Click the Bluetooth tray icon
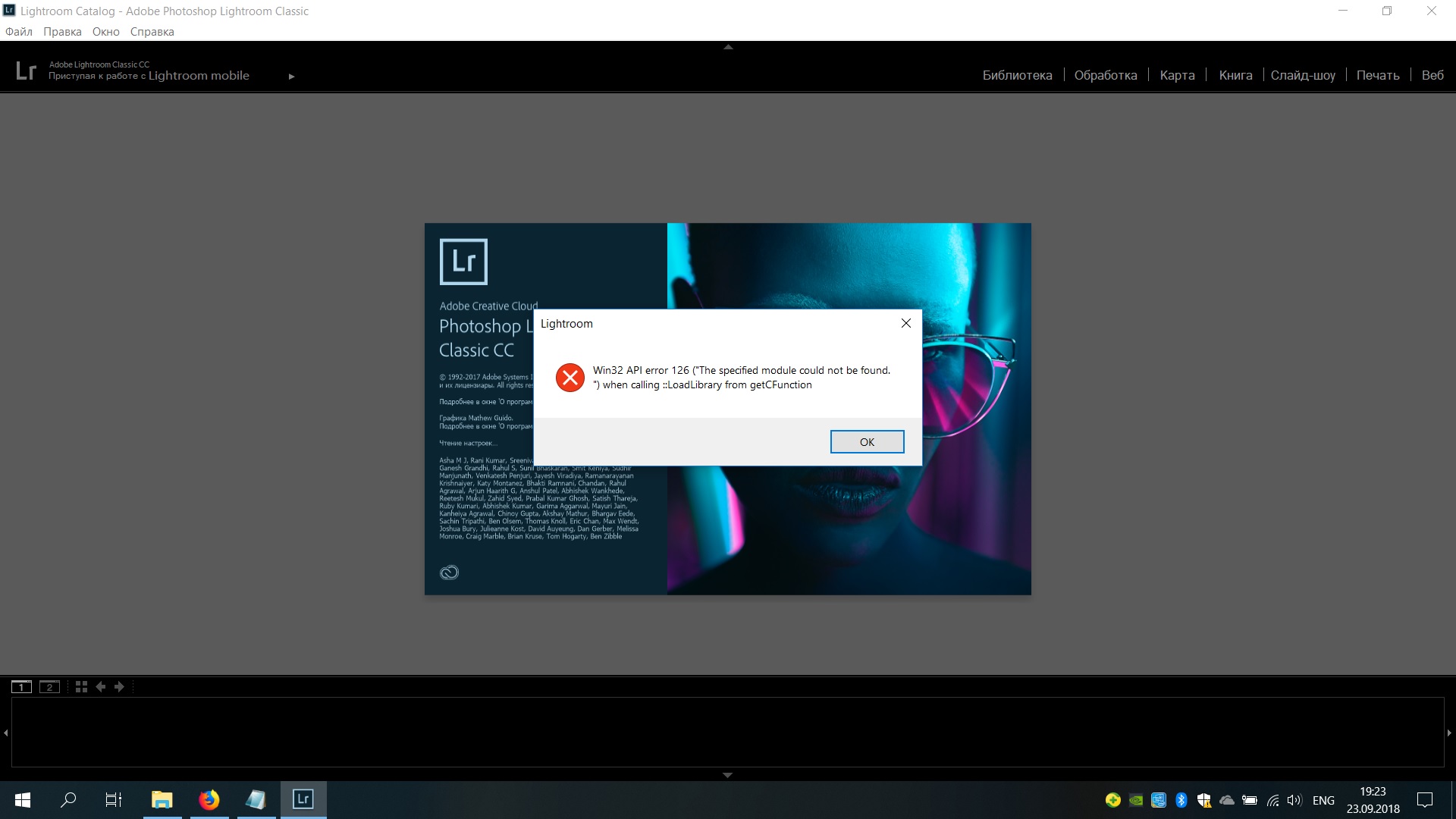 pyautogui.click(x=1181, y=800)
